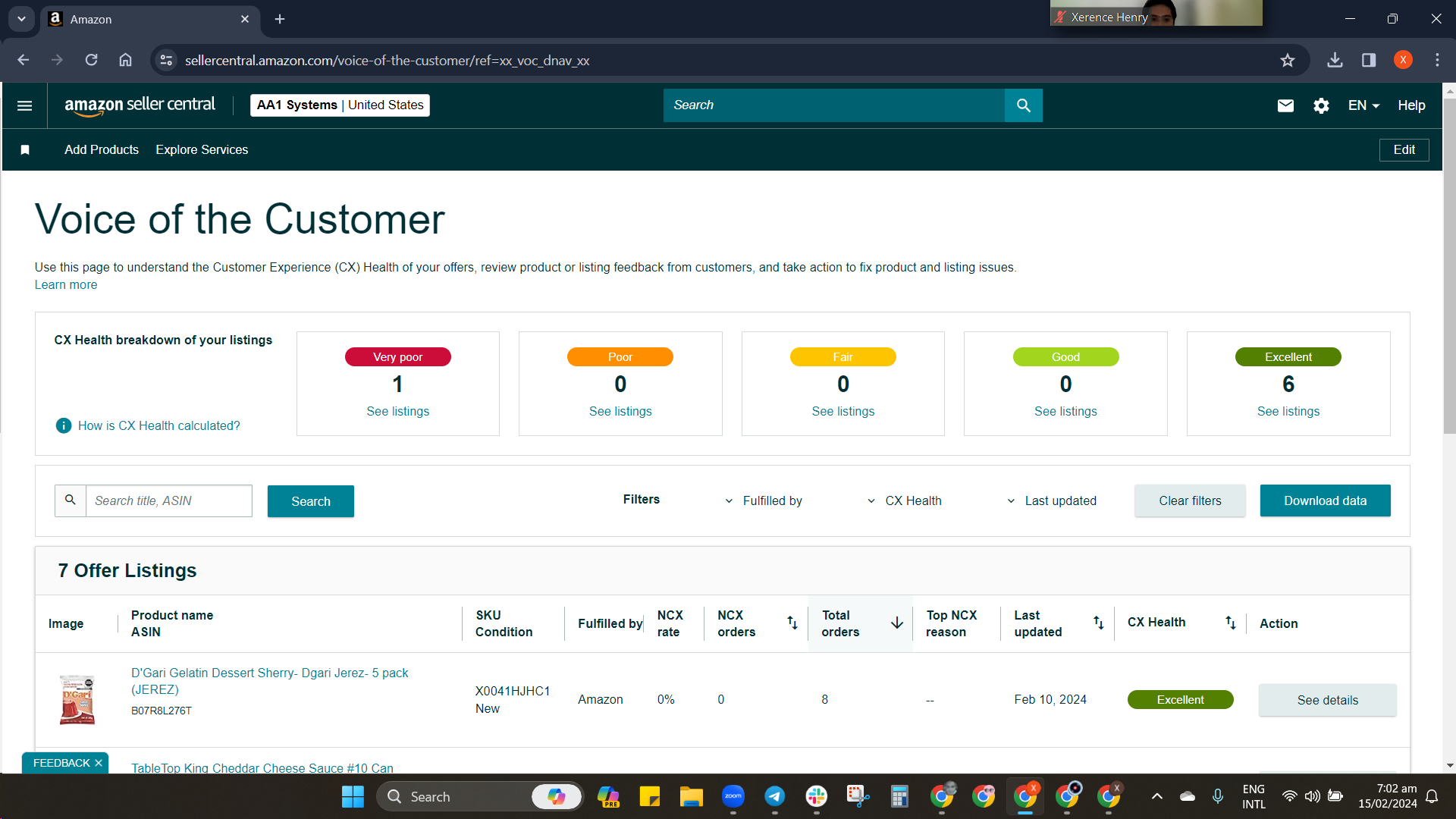Bookmark this page with the star icon
This screenshot has width=1456, height=819.
[x=1288, y=60]
